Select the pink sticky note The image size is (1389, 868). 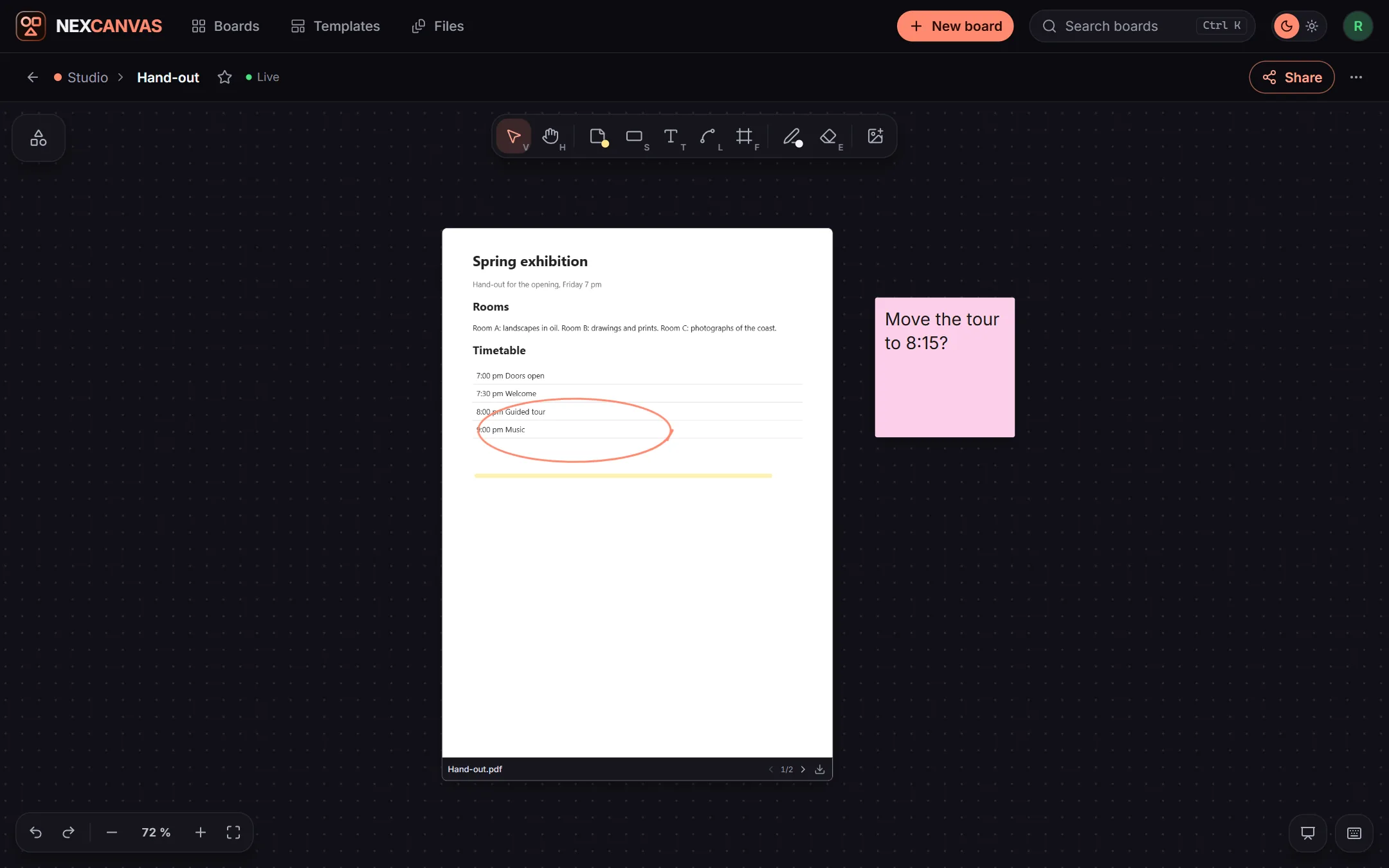pos(945,367)
